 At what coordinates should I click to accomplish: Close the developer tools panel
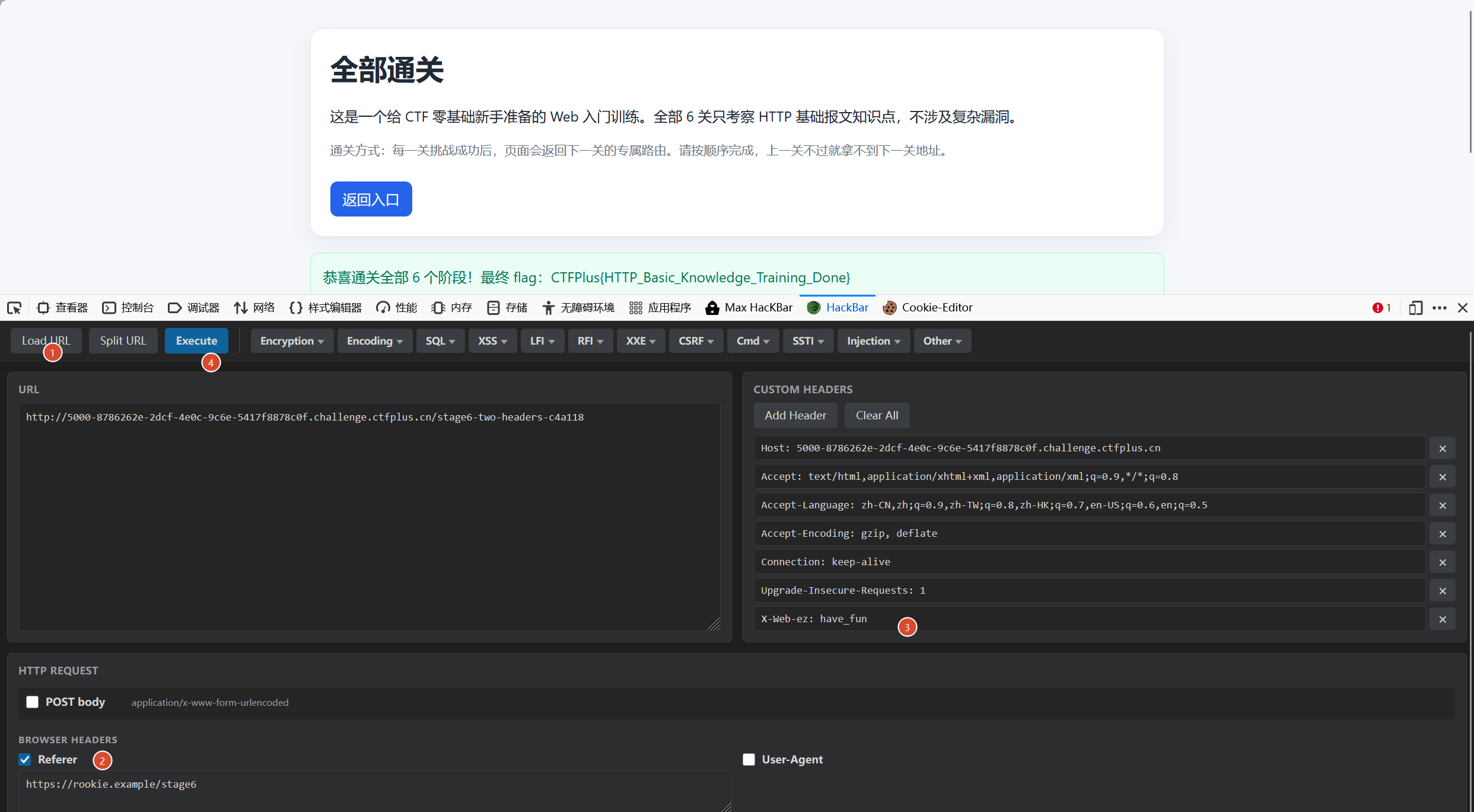(1463, 308)
